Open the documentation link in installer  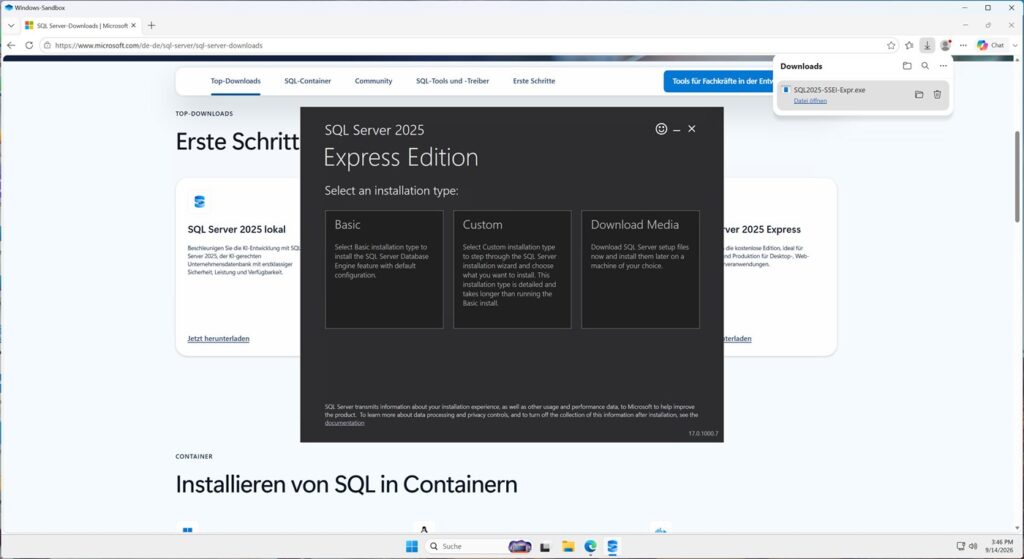(x=344, y=423)
